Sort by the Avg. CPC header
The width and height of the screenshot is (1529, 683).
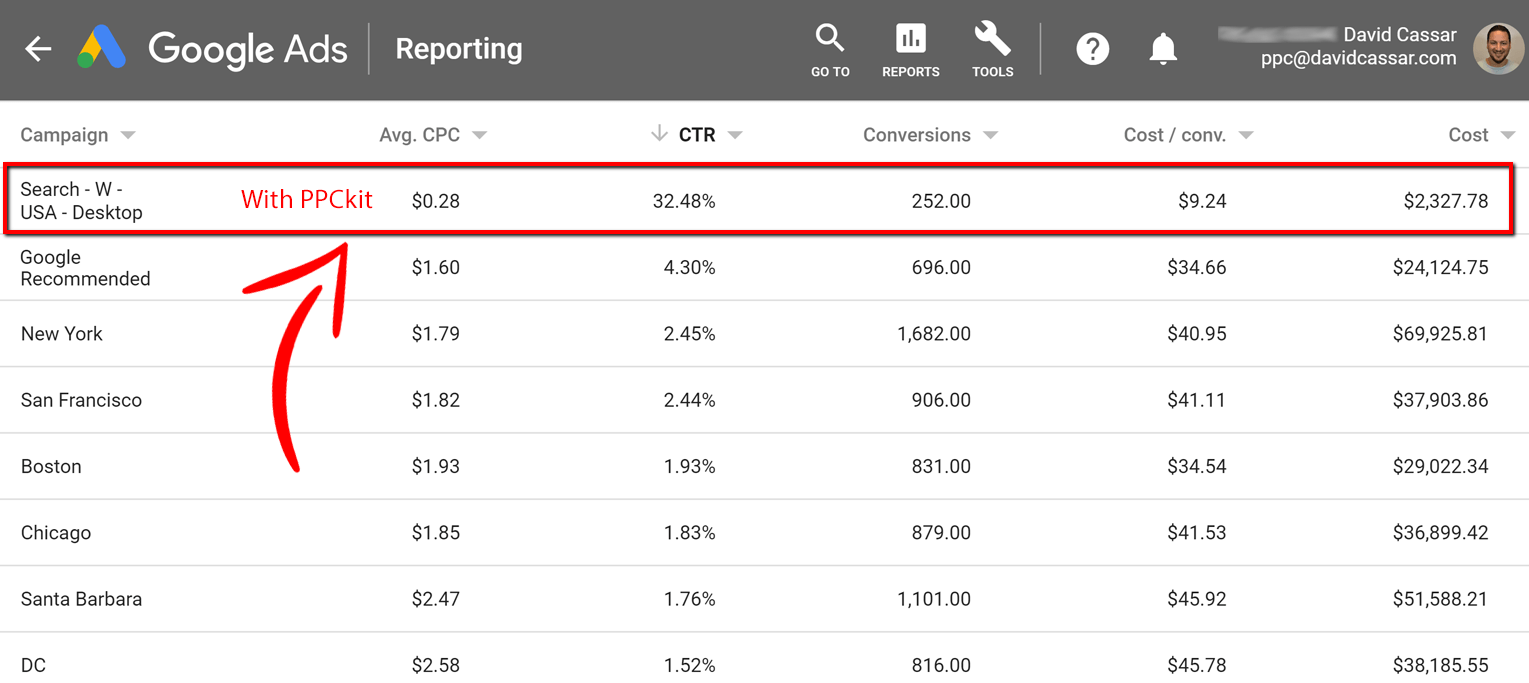pos(420,135)
